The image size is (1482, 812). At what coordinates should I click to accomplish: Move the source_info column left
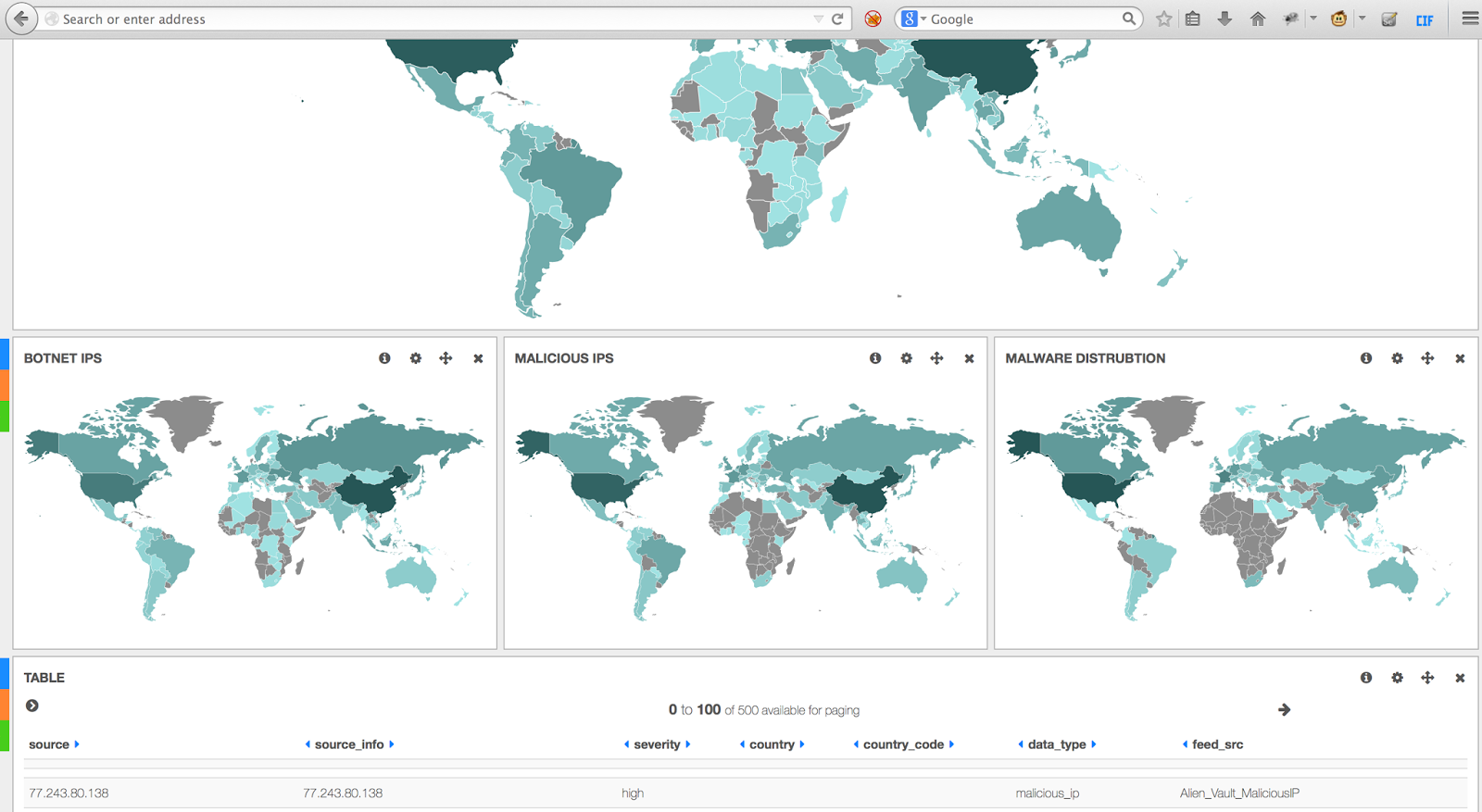(308, 744)
